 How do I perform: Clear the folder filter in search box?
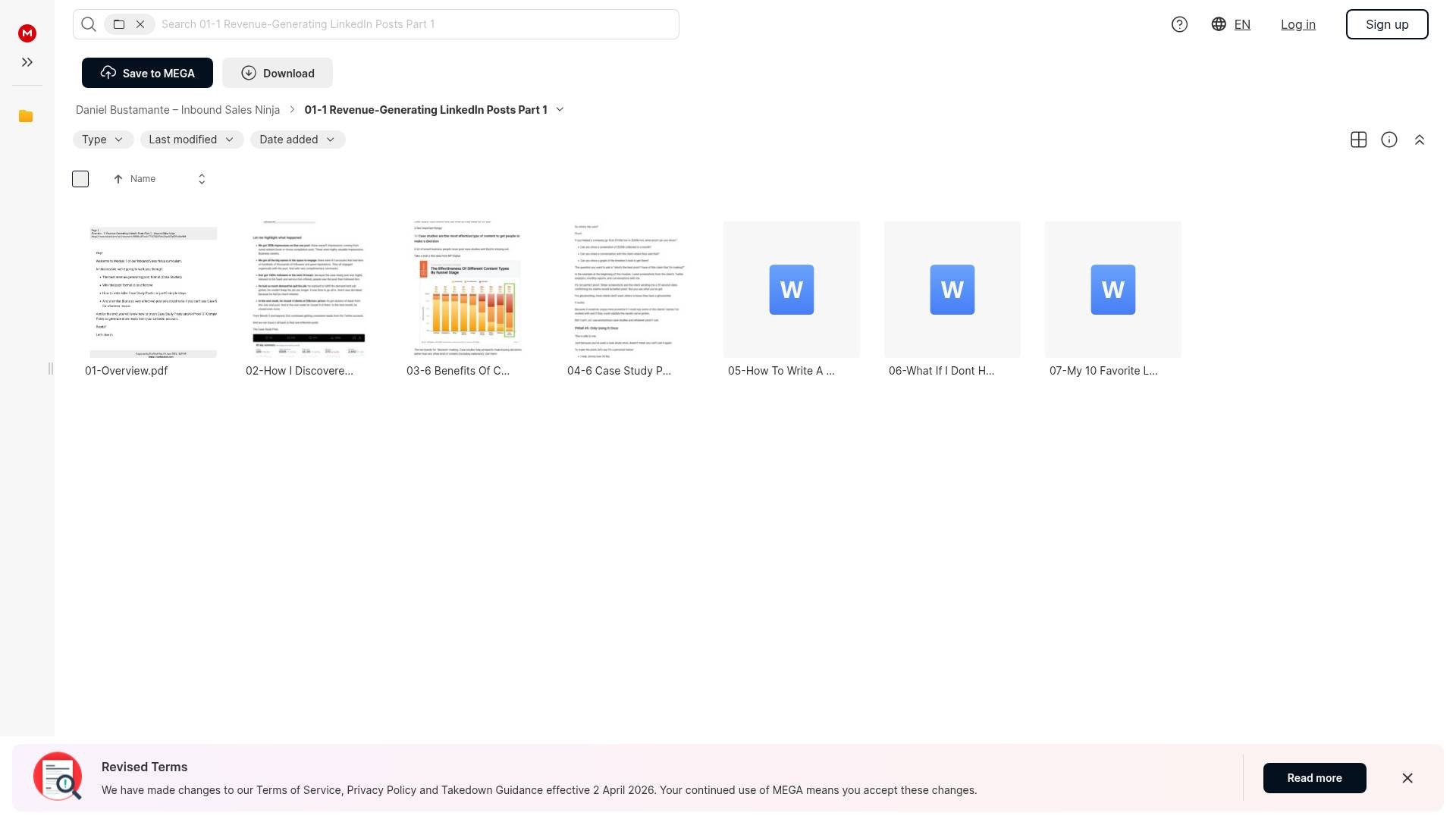tap(140, 24)
